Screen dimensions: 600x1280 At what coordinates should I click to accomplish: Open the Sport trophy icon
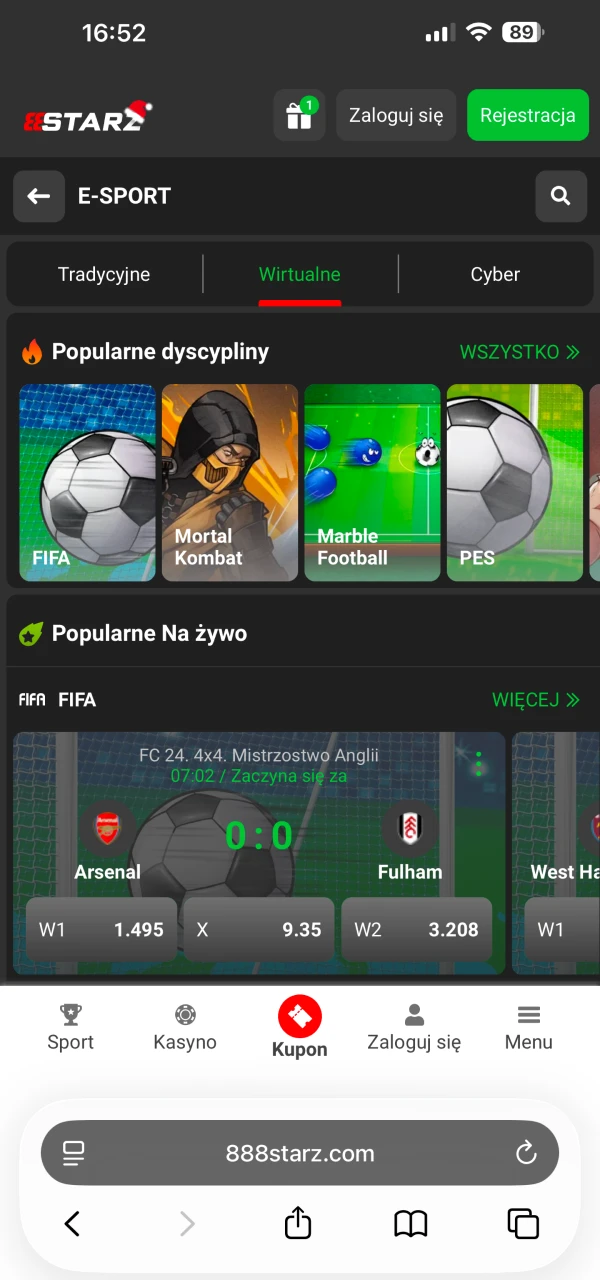coord(70,1015)
